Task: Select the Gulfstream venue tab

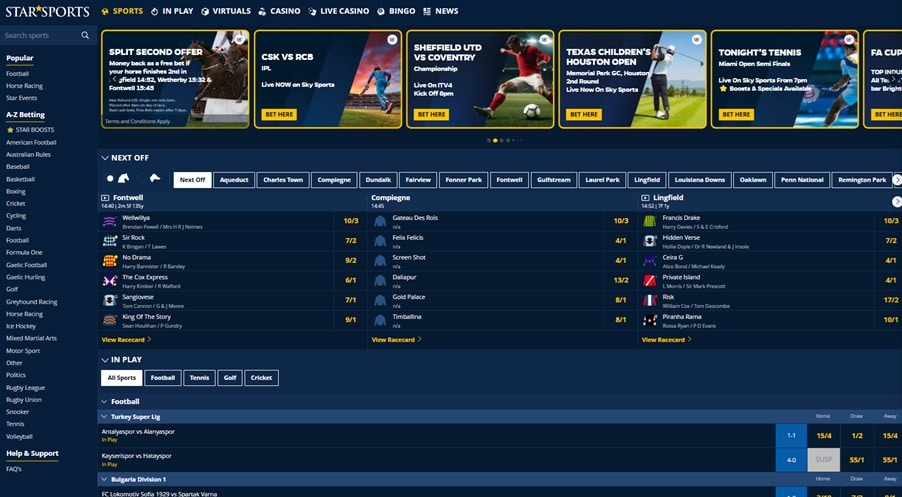Action: [x=553, y=180]
